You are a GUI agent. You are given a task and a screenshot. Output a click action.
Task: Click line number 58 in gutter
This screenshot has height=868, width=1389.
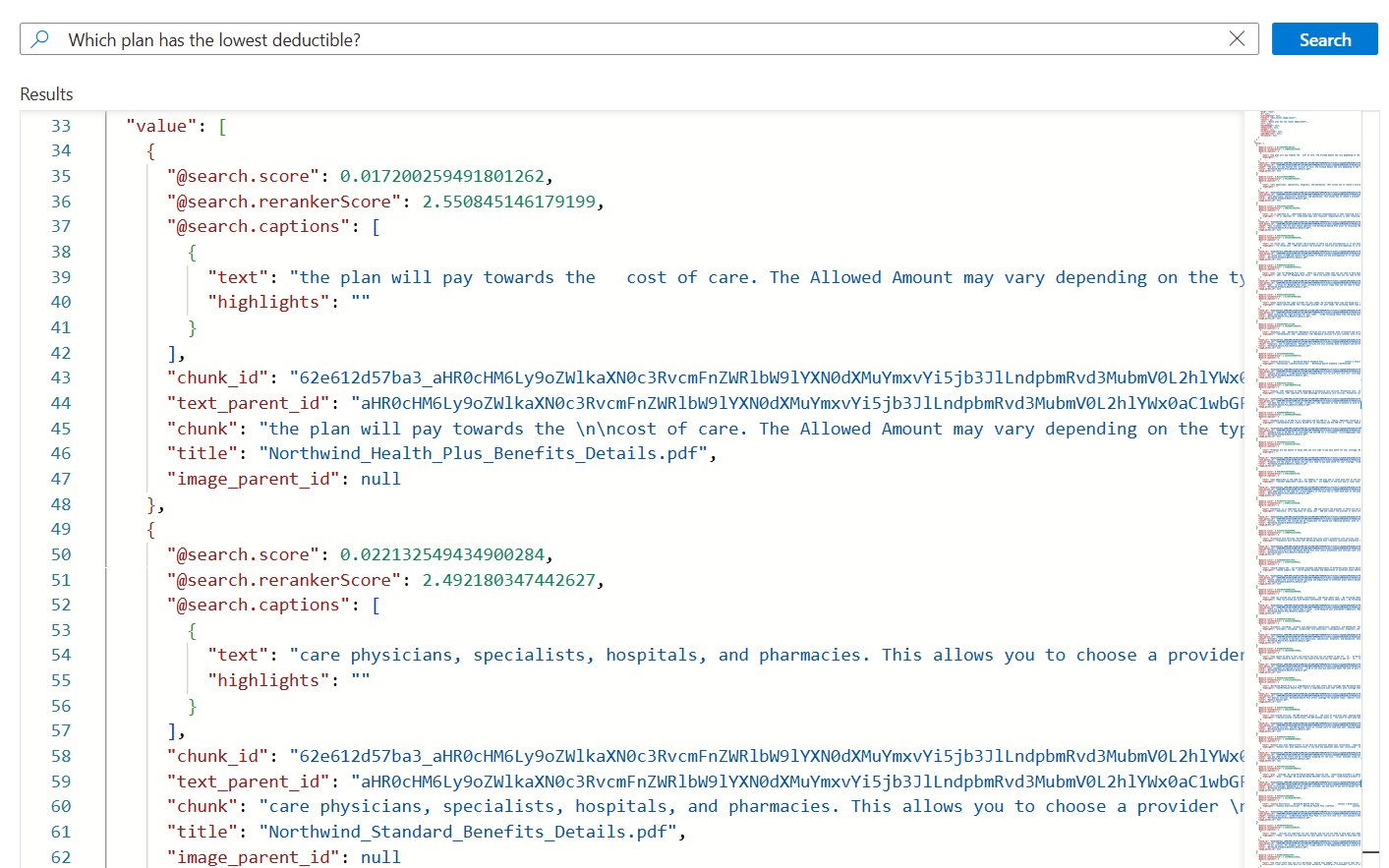click(x=61, y=756)
